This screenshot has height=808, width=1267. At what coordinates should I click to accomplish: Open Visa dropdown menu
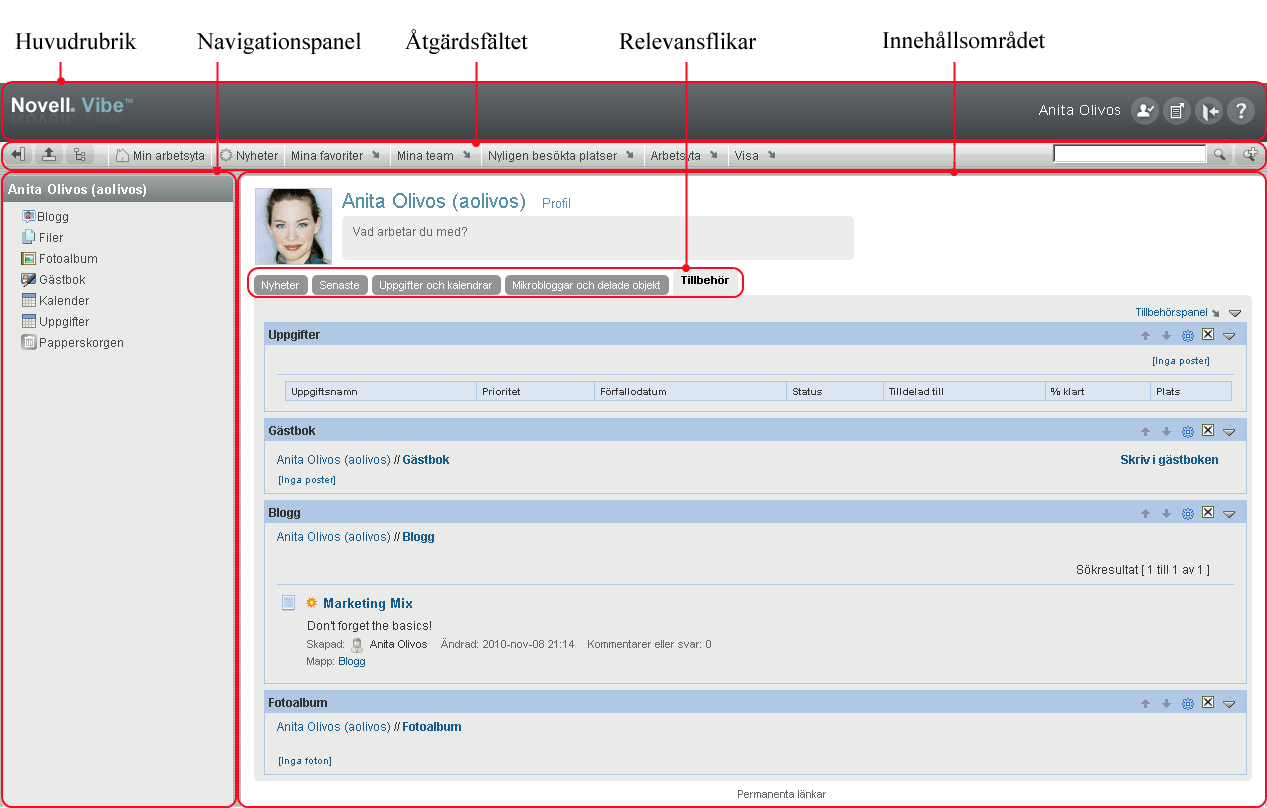[755, 156]
